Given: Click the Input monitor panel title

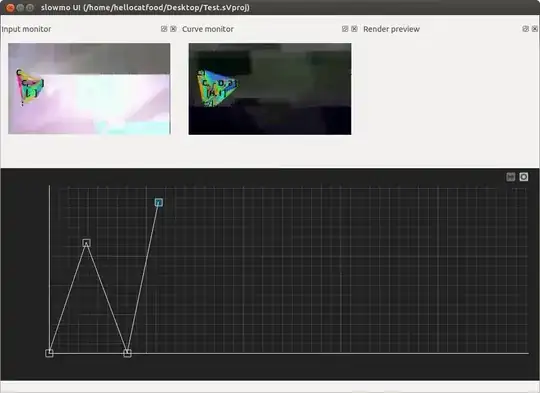Looking at the screenshot, I should point(26,29).
